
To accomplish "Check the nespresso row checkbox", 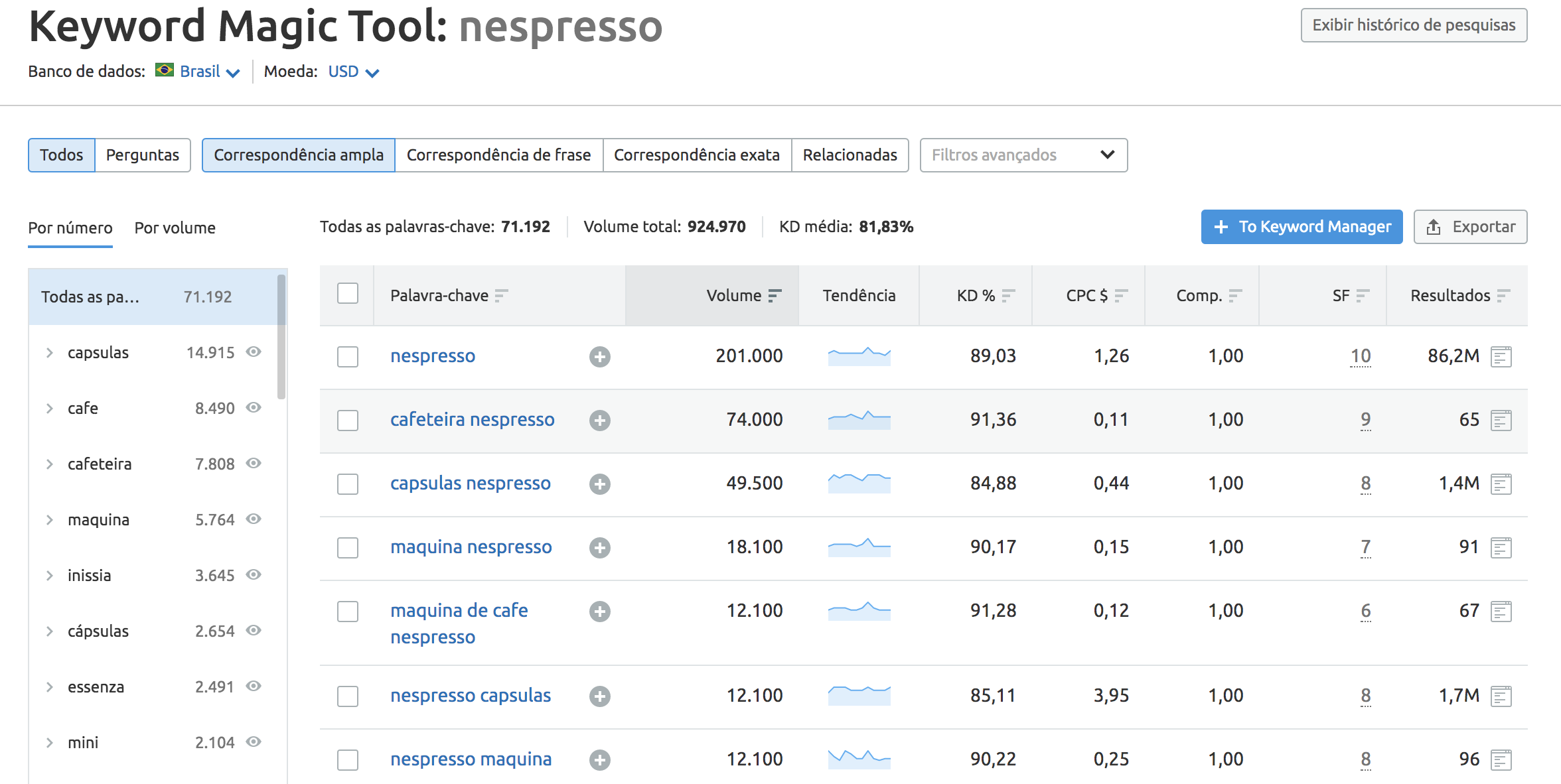I will pyautogui.click(x=348, y=357).
